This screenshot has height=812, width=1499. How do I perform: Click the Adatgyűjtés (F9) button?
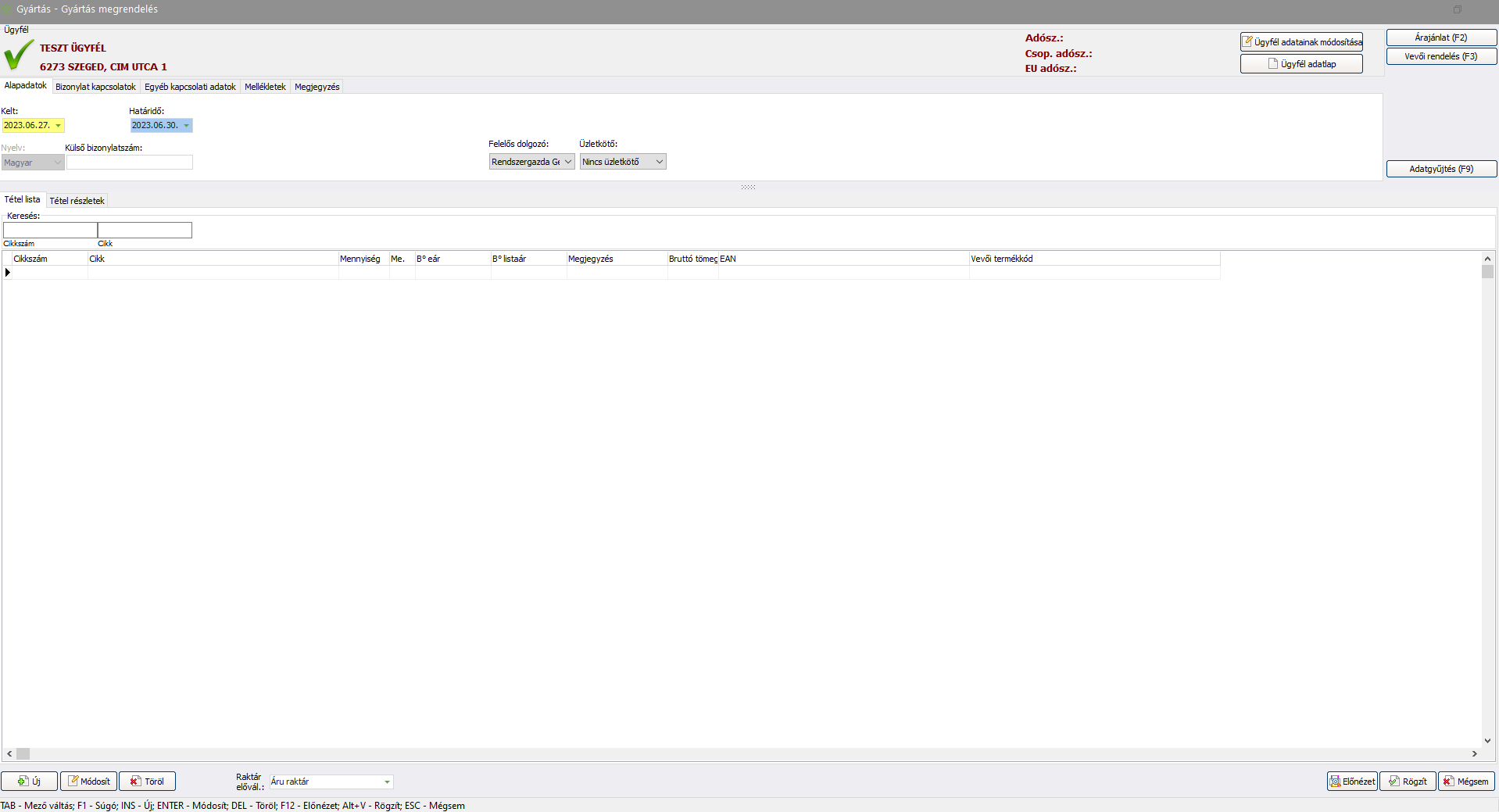point(1440,169)
